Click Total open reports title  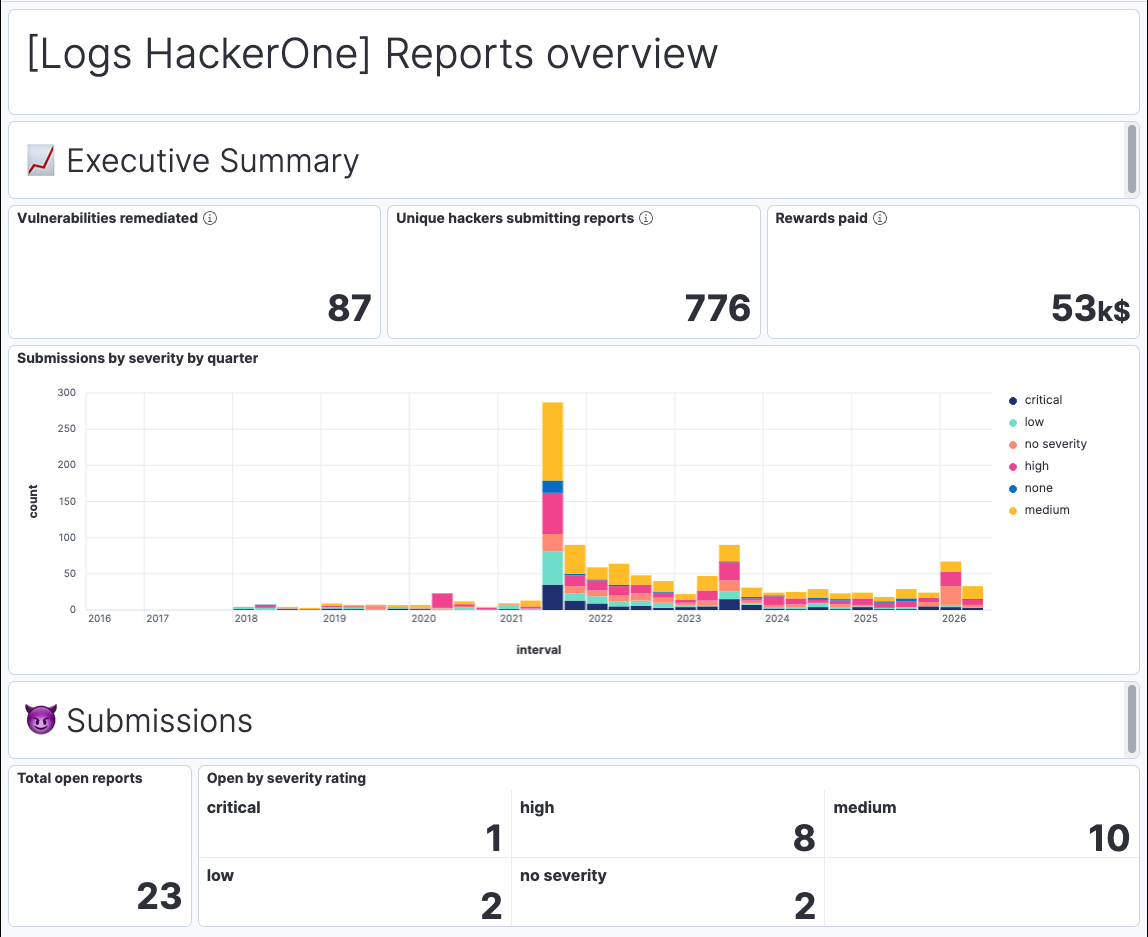tap(80, 778)
